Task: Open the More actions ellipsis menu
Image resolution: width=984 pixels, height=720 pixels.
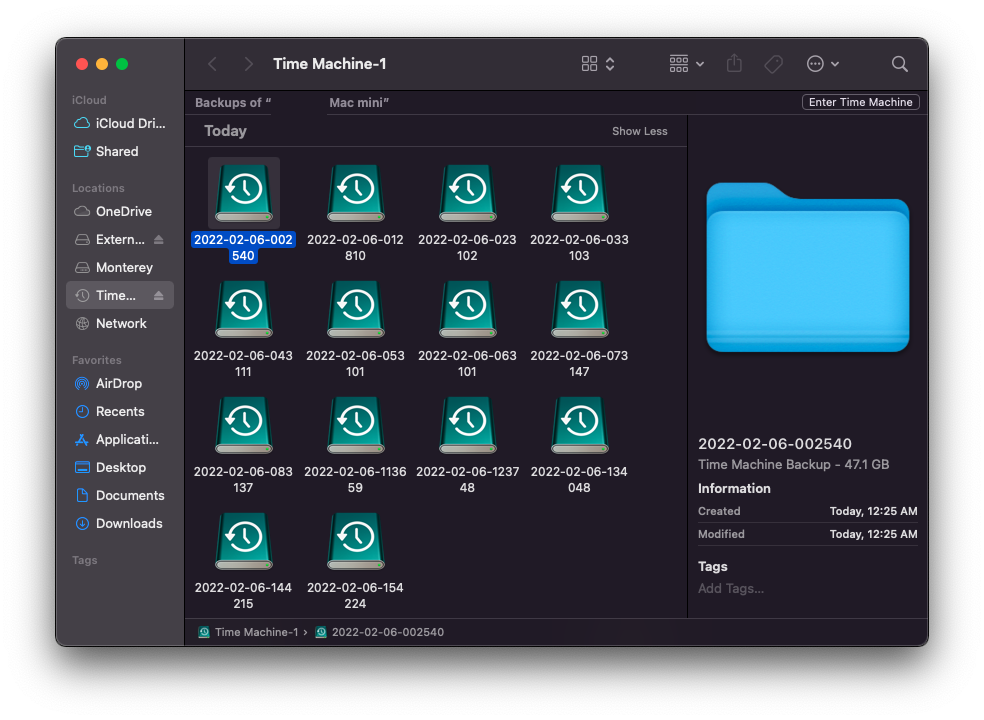Action: [x=822, y=64]
